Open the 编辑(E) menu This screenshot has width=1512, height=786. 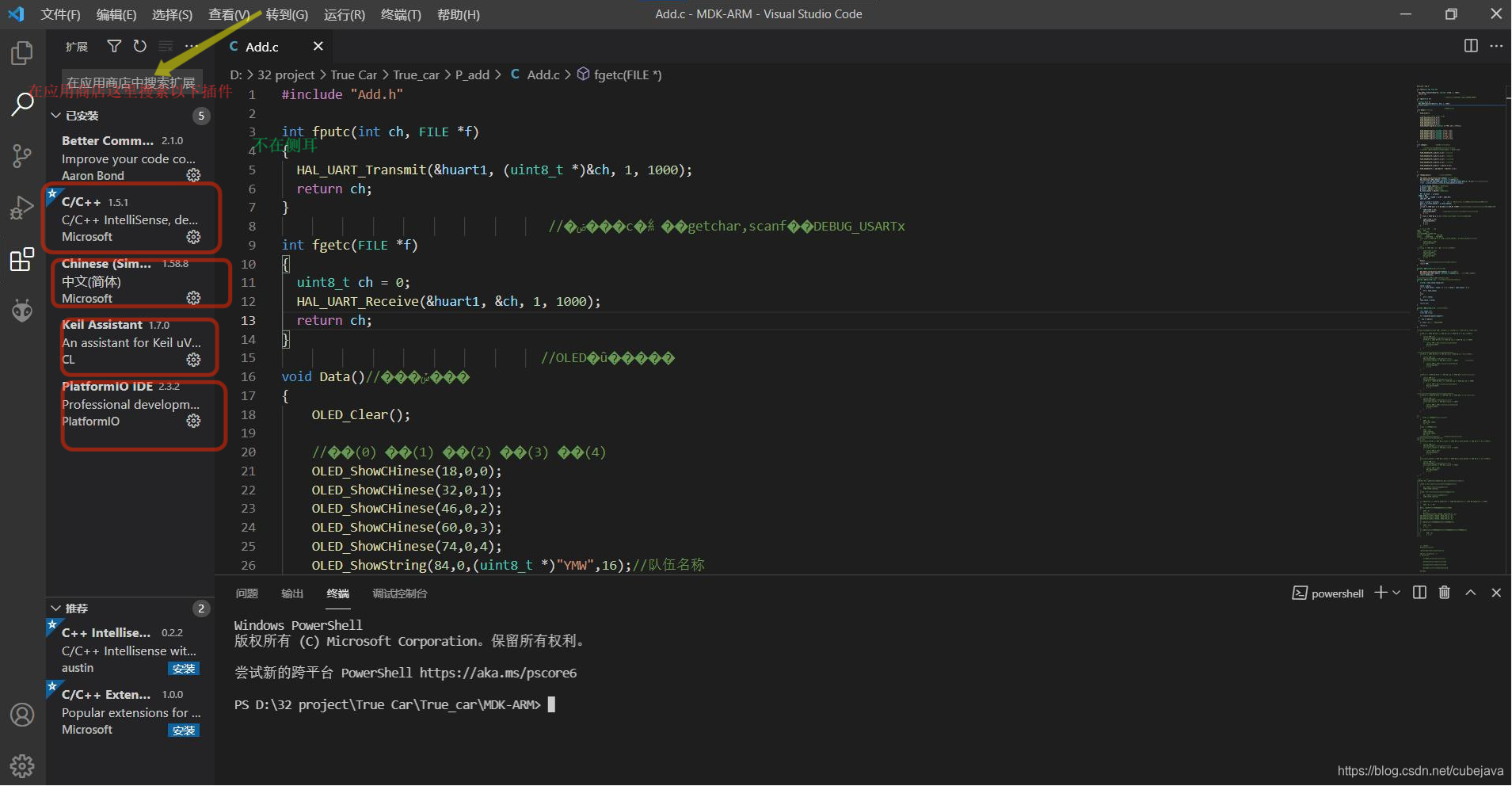[116, 14]
